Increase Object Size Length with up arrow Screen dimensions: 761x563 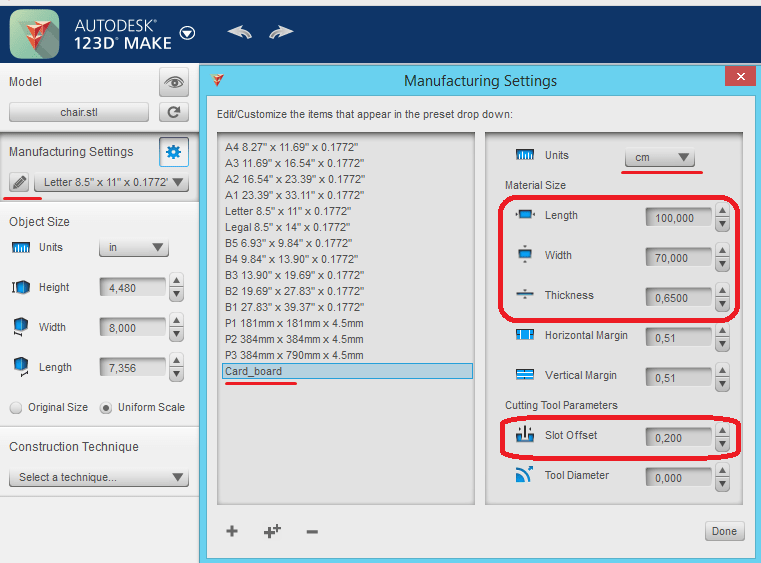[177, 360]
